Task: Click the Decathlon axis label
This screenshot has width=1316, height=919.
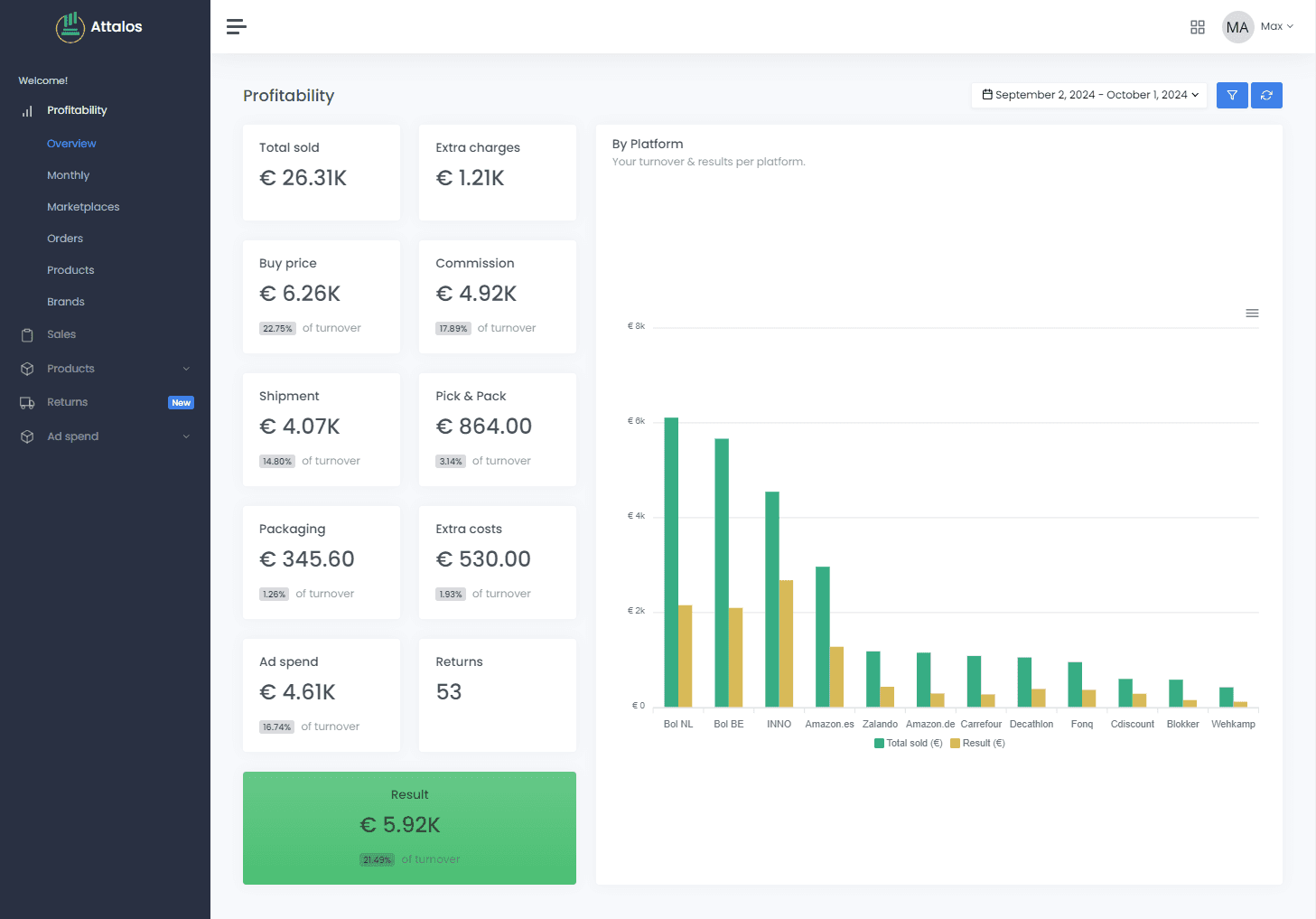Action: click(1031, 724)
